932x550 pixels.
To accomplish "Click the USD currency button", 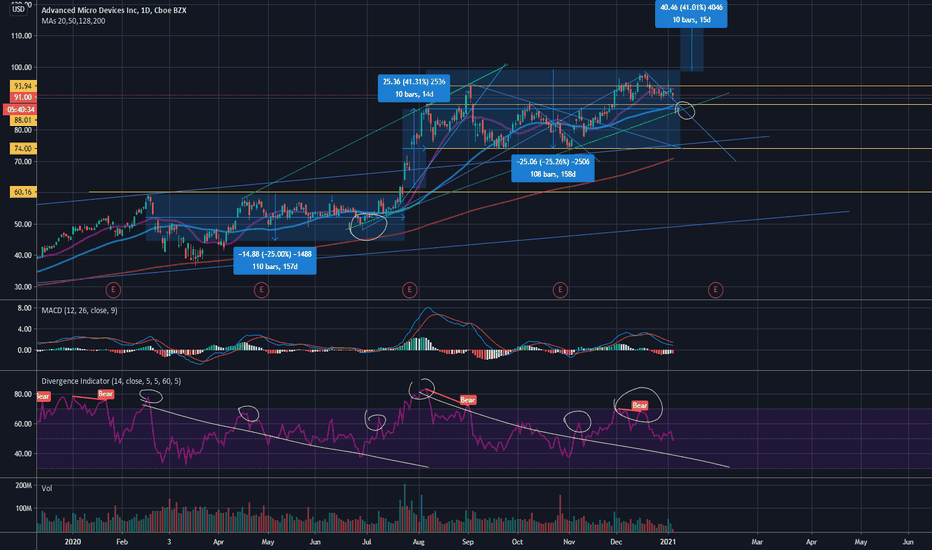I will click(18, 9).
